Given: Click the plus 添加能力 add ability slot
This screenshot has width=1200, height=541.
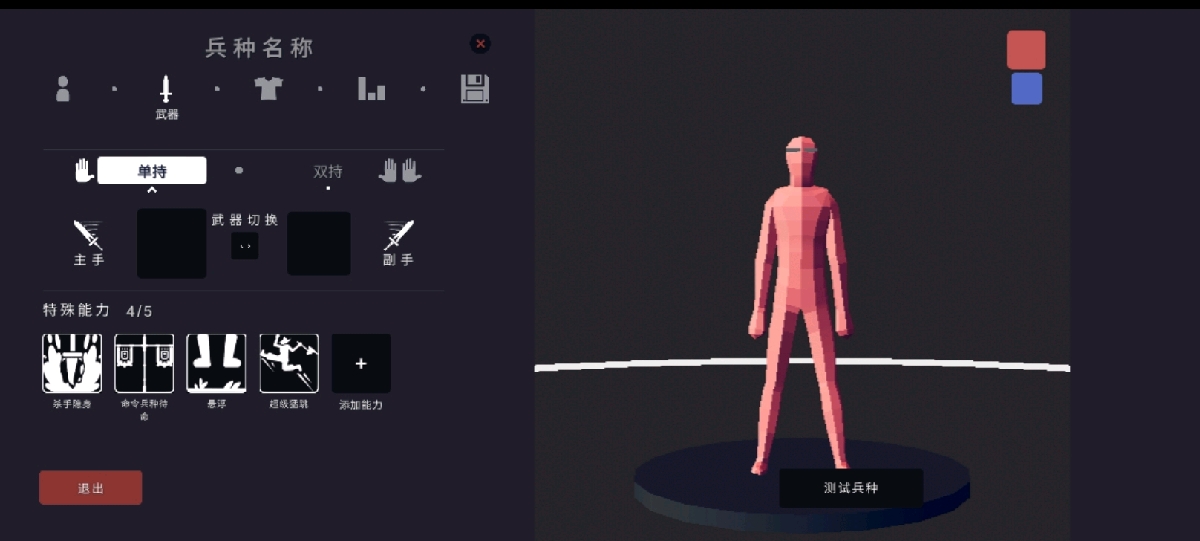Looking at the screenshot, I should (361, 363).
